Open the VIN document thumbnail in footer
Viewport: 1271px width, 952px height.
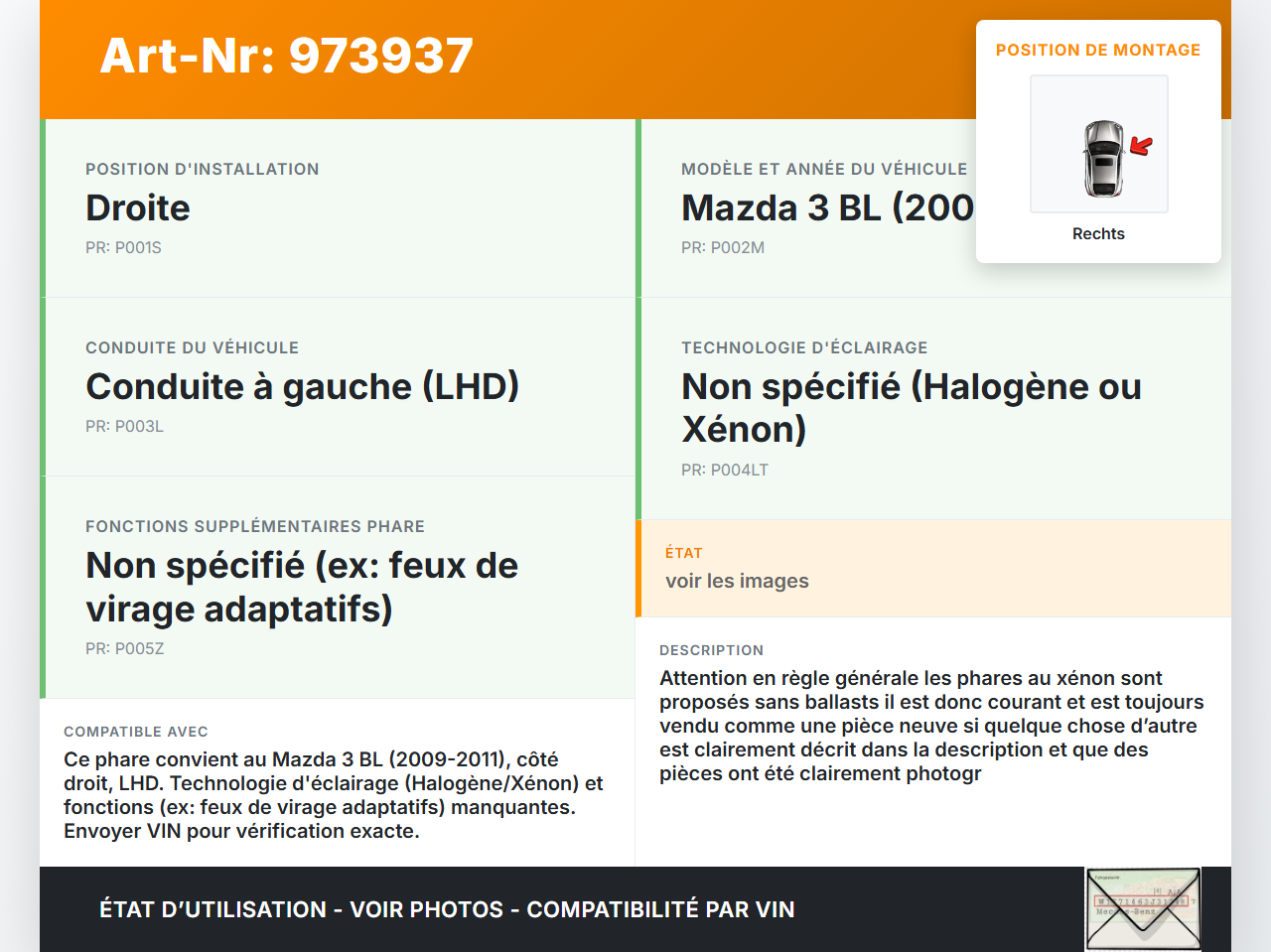coord(1143,908)
